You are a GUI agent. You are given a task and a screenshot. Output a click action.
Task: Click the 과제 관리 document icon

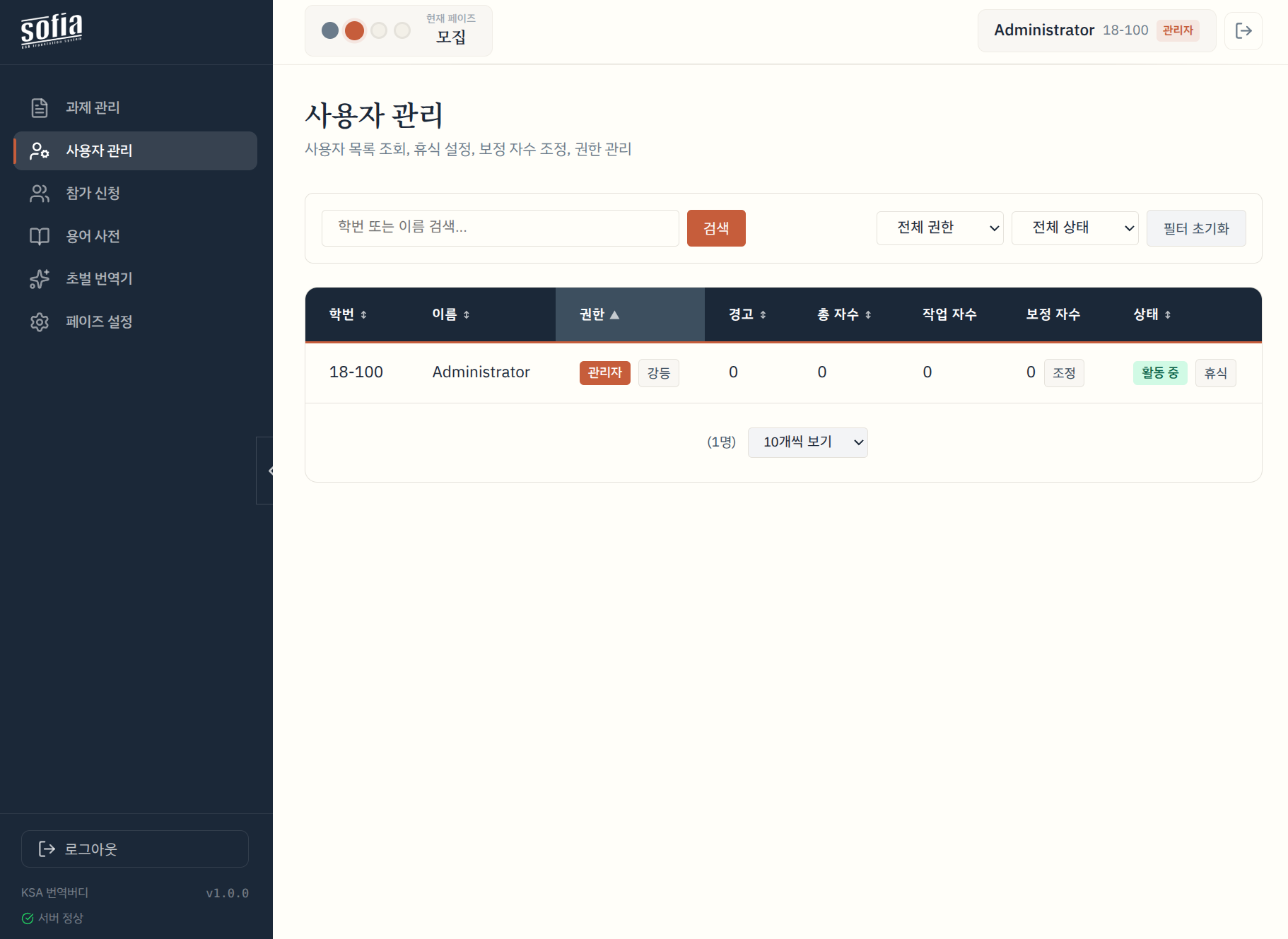pos(39,107)
